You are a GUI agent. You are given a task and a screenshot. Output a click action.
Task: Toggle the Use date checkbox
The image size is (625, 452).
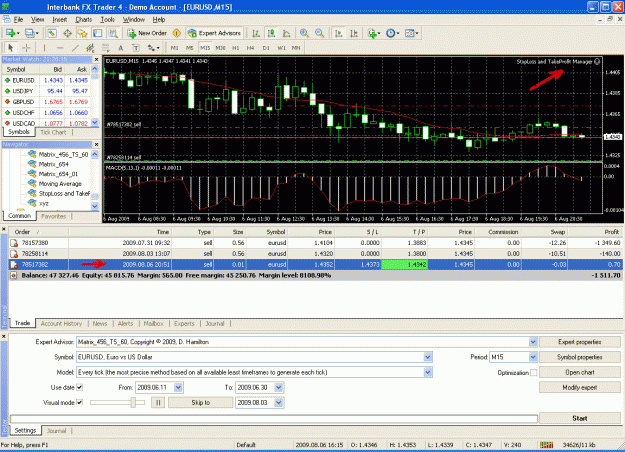click(x=79, y=387)
